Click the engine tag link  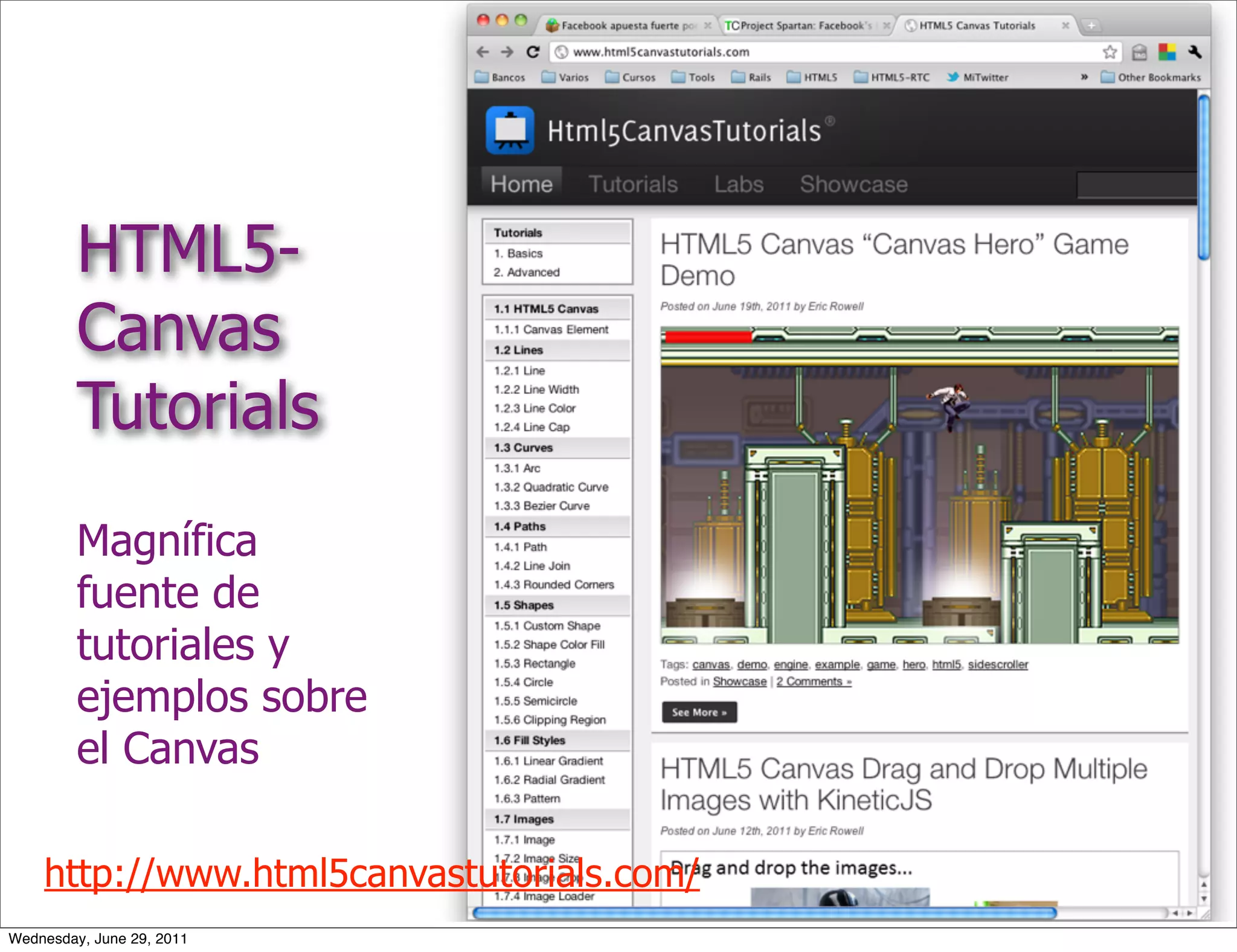pos(791,664)
